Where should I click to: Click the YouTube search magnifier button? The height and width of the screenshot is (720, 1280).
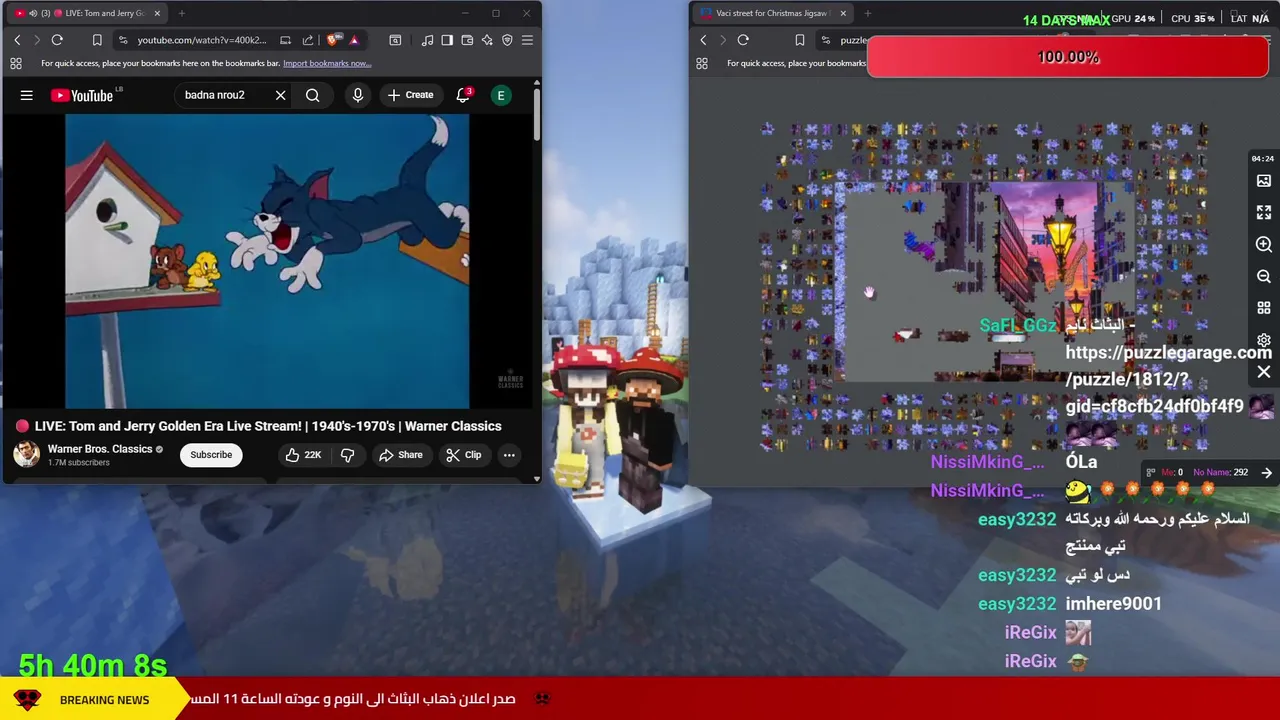click(x=313, y=95)
